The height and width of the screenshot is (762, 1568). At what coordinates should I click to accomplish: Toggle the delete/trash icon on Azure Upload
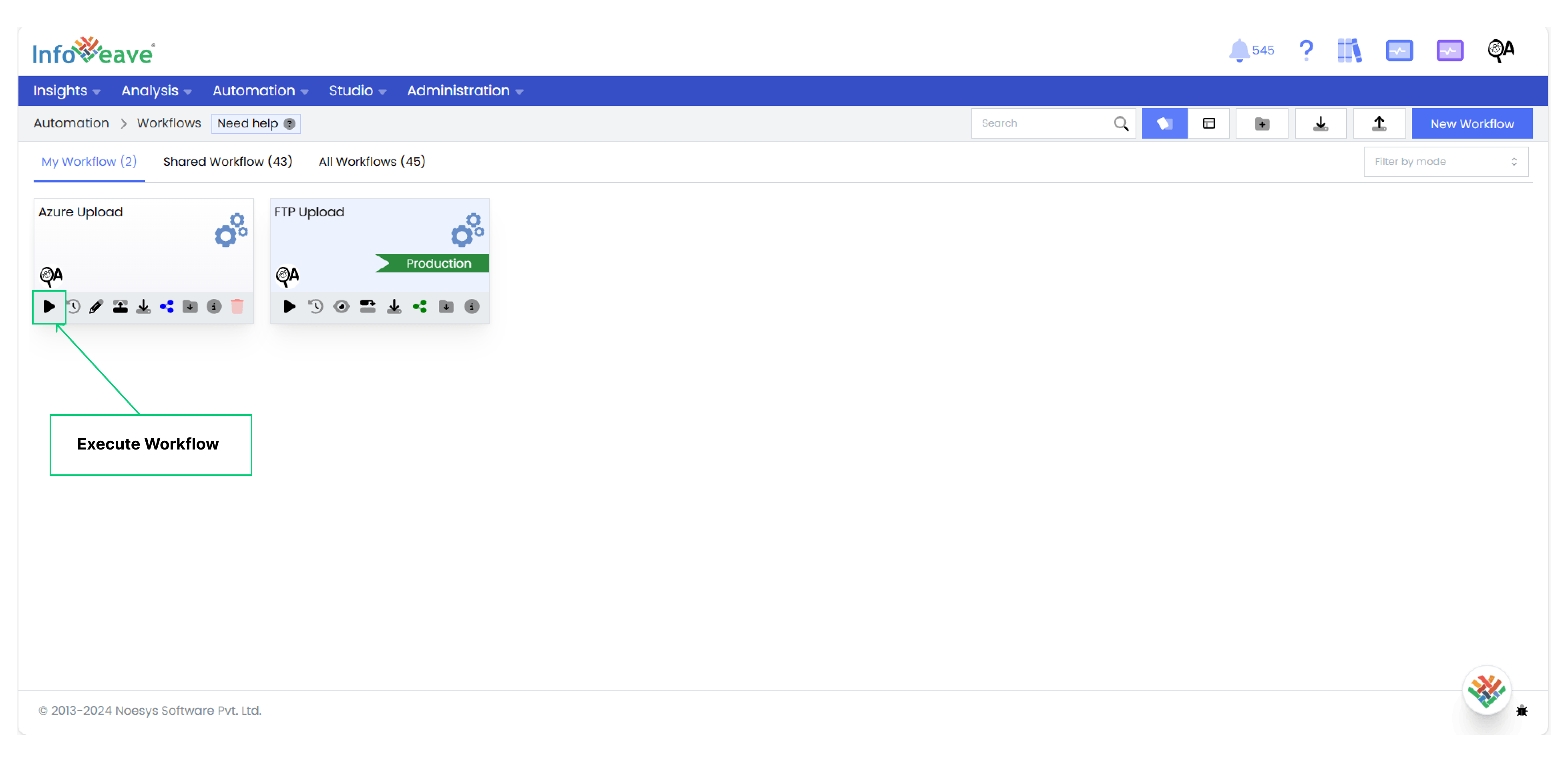point(238,307)
